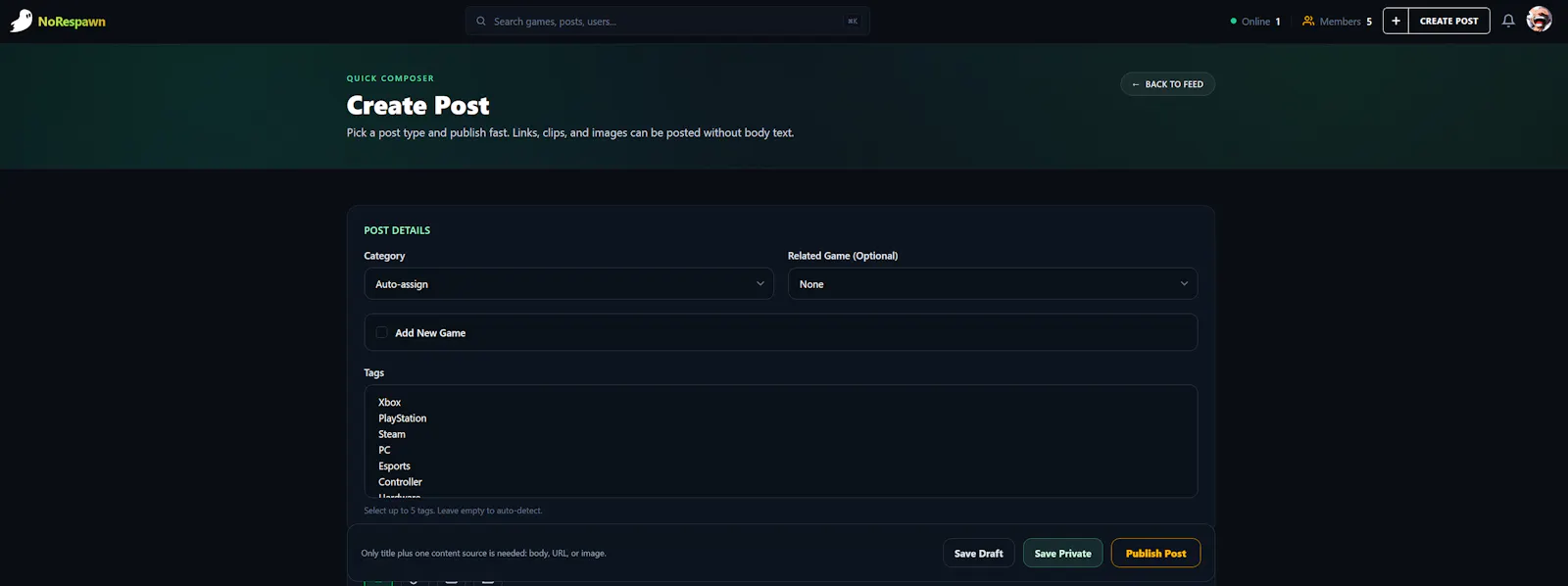The height and width of the screenshot is (586, 1568).
Task: Select the Controller tag
Action: point(400,482)
